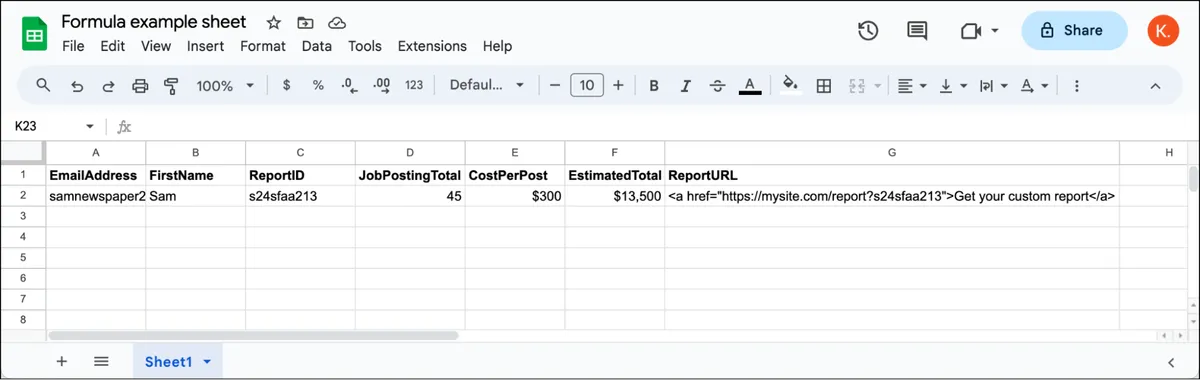The height and width of the screenshot is (380, 1200).
Task: Increase font size plus button
Action: pos(618,86)
